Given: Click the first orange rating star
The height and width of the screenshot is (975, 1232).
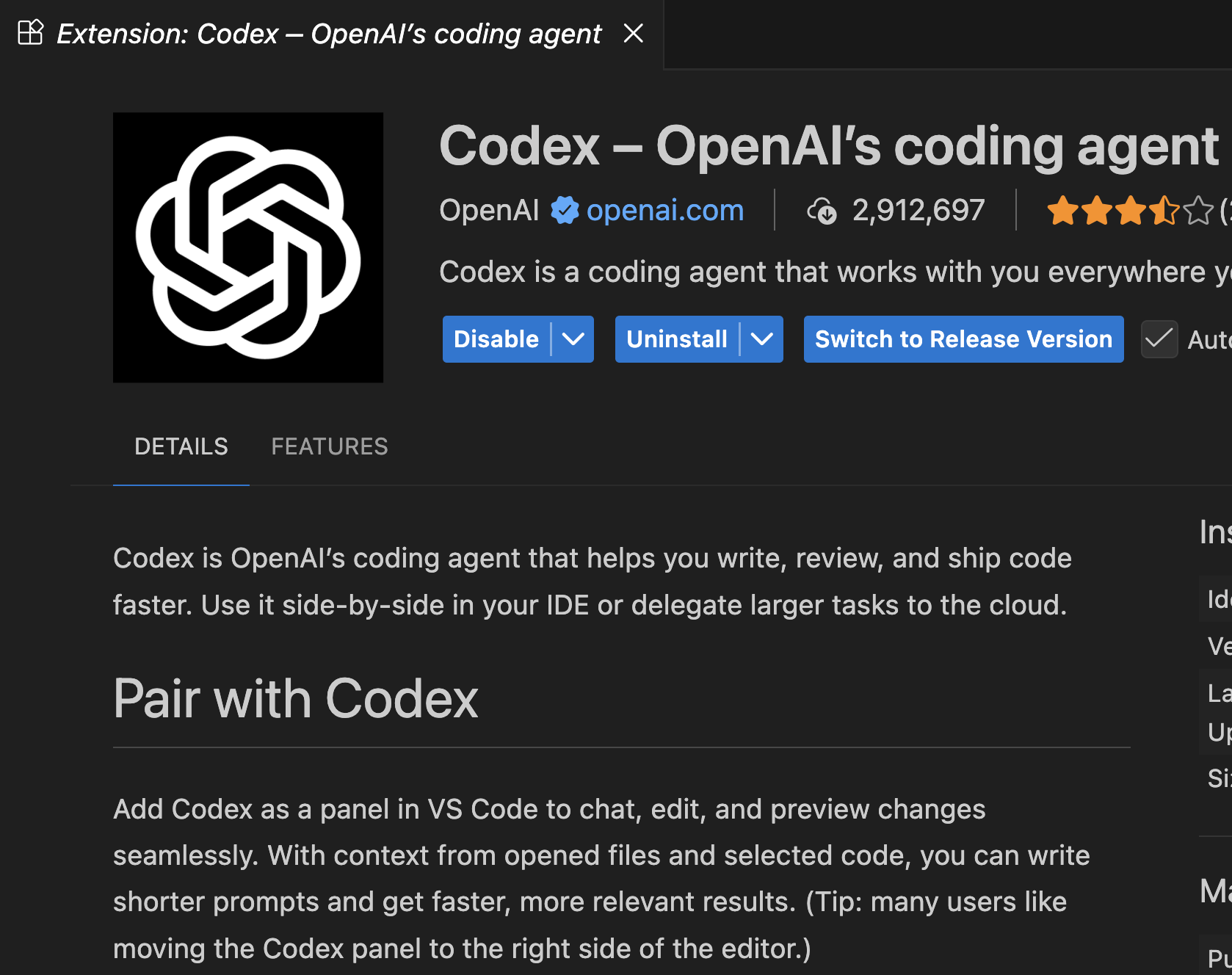Looking at the screenshot, I should [1062, 211].
